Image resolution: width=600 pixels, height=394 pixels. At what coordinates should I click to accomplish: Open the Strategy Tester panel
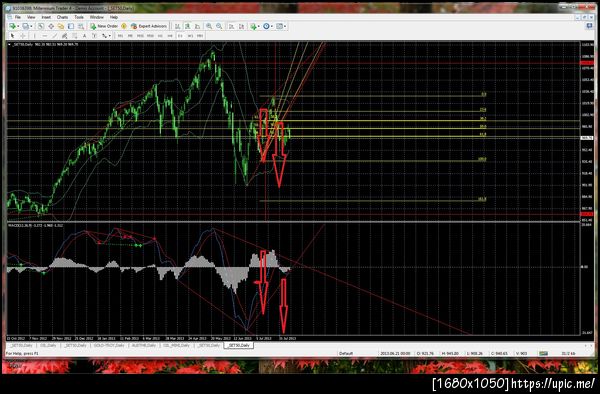click(81, 26)
